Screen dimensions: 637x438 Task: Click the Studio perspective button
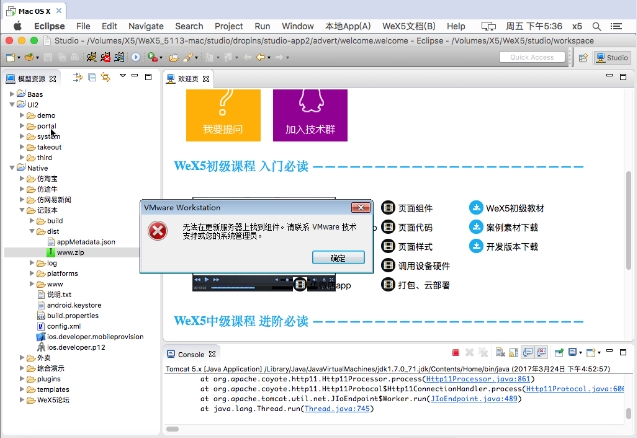click(x=613, y=58)
